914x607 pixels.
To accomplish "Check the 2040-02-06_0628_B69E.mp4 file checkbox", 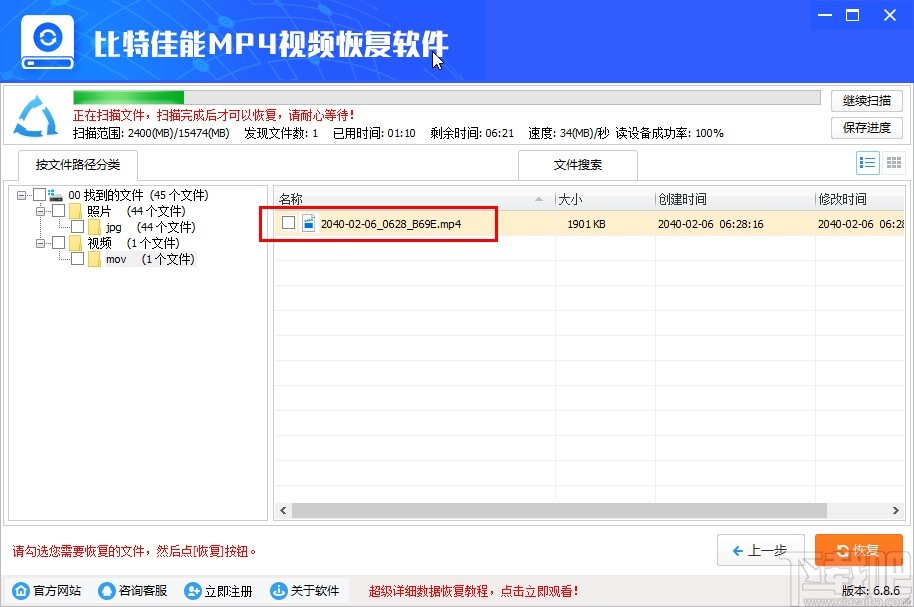I will (288, 223).
